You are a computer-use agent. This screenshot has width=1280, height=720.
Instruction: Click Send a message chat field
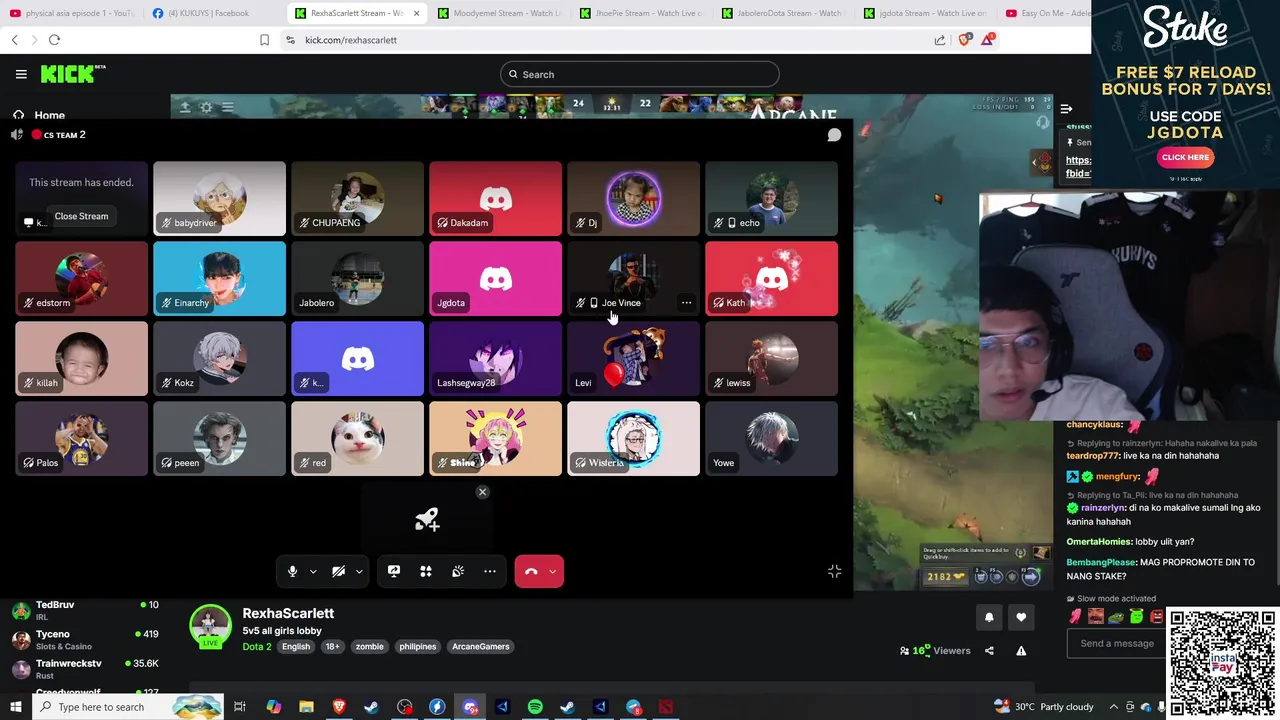1116,643
